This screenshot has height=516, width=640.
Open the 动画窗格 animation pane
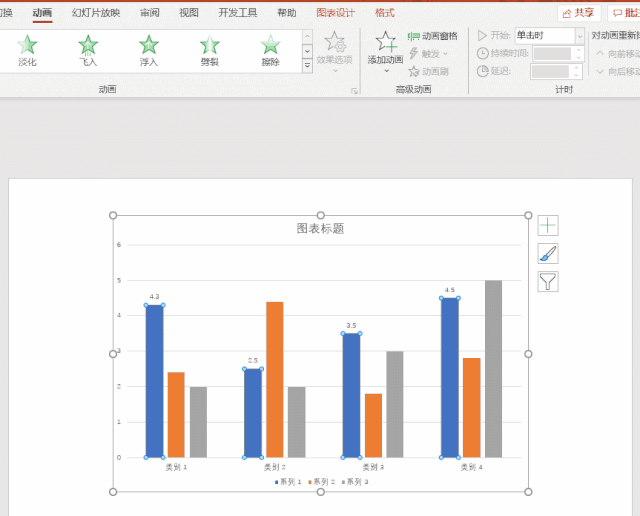point(433,36)
